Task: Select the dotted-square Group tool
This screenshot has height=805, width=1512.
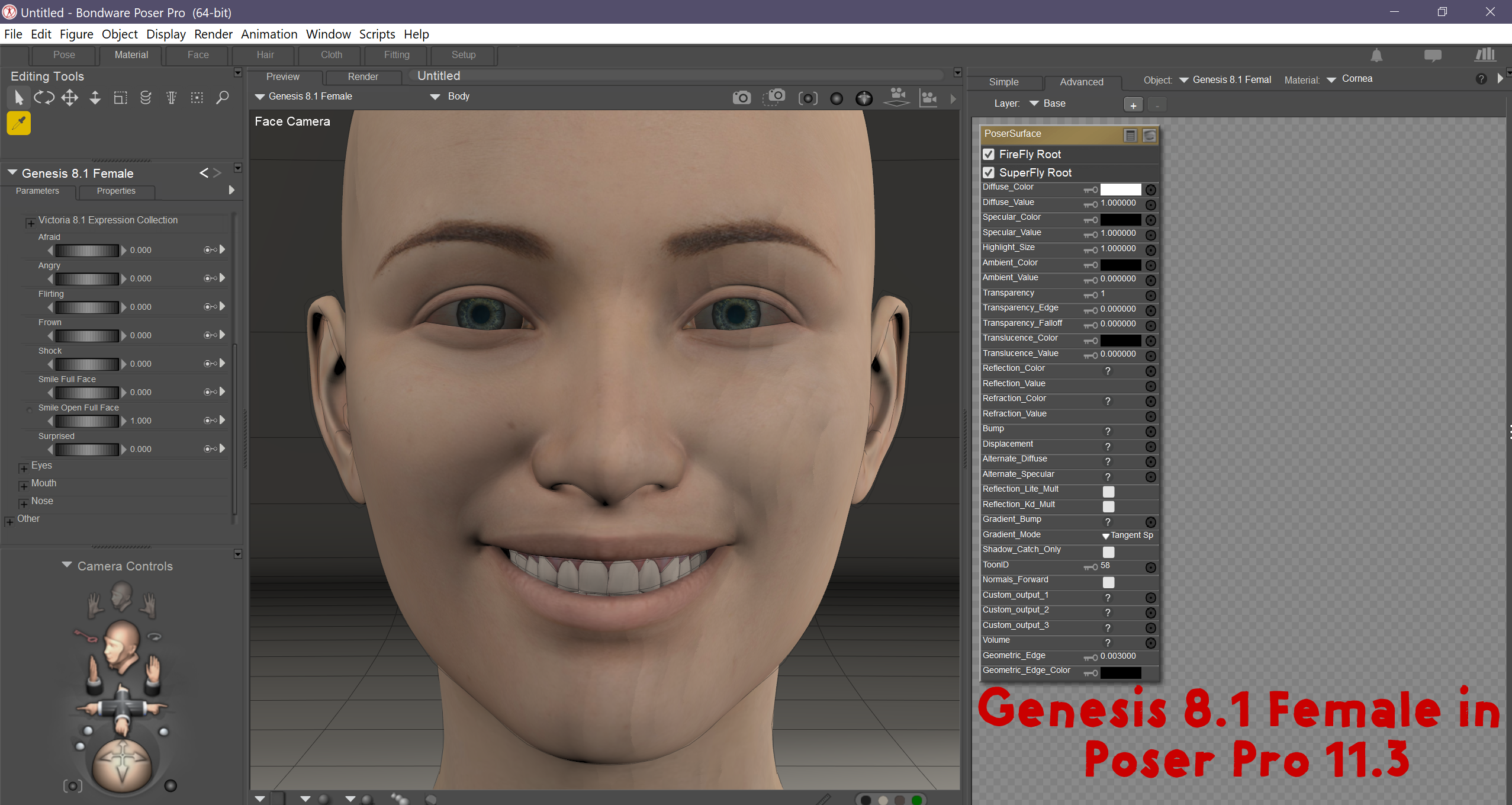Action: 197,98
